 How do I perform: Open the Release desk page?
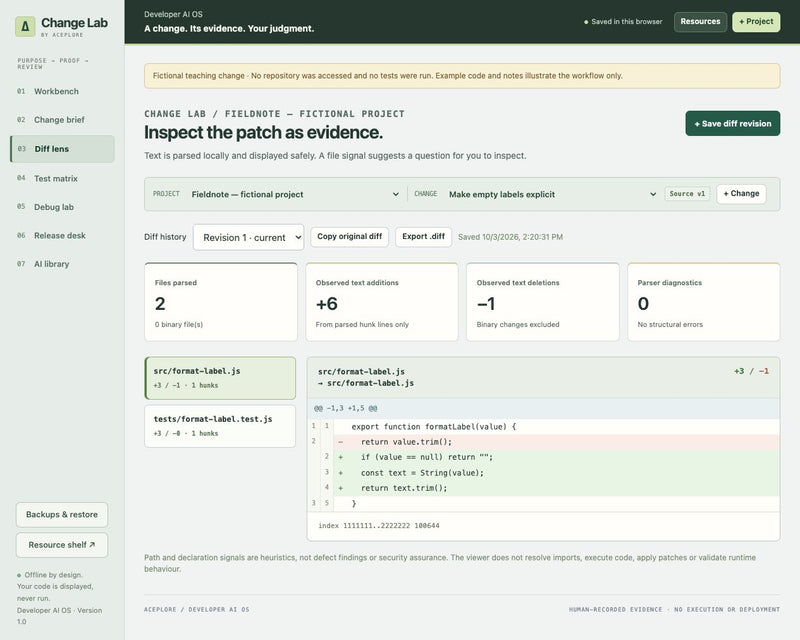(x=62, y=236)
